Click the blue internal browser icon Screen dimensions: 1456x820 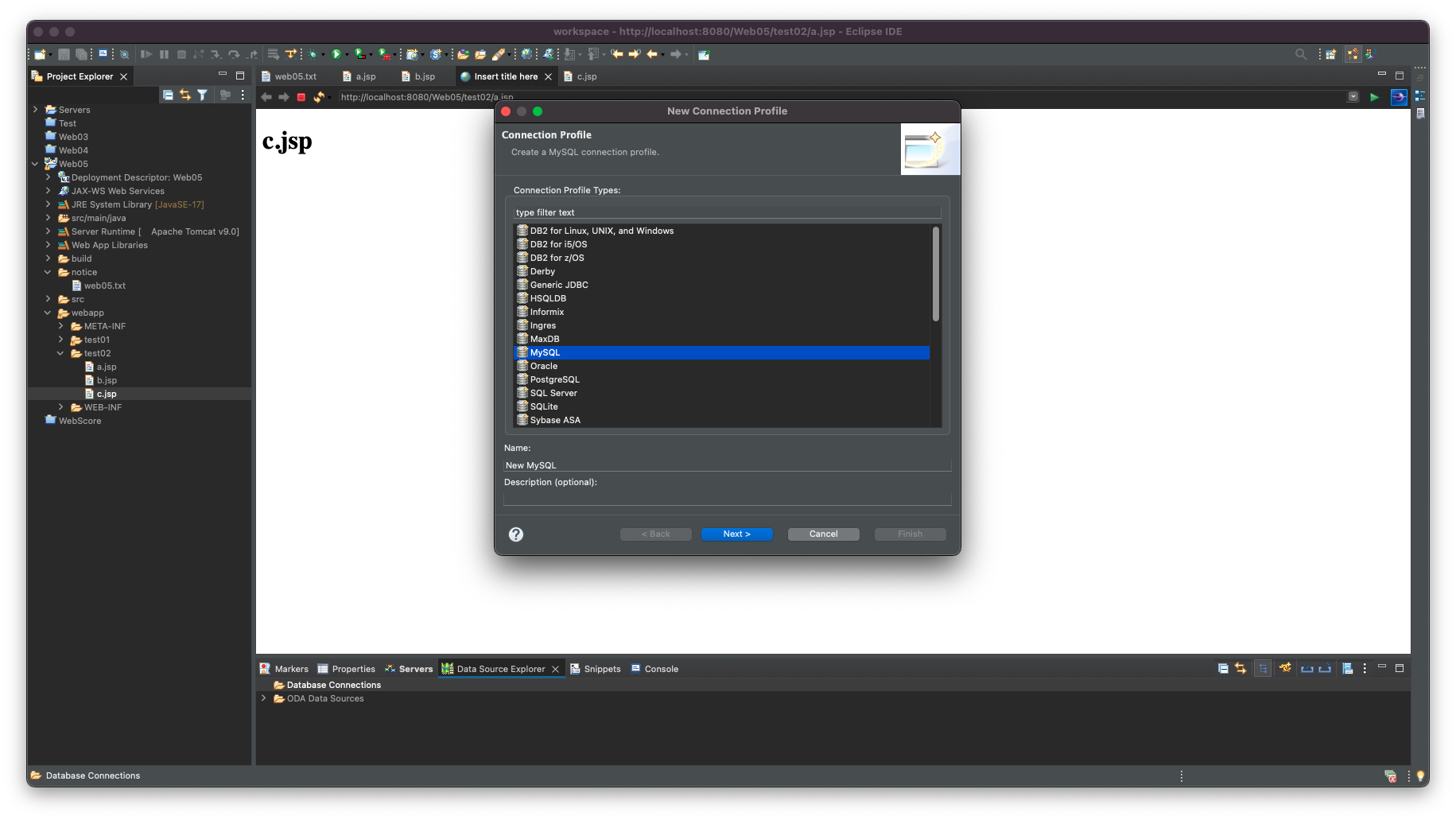[x=1399, y=97]
